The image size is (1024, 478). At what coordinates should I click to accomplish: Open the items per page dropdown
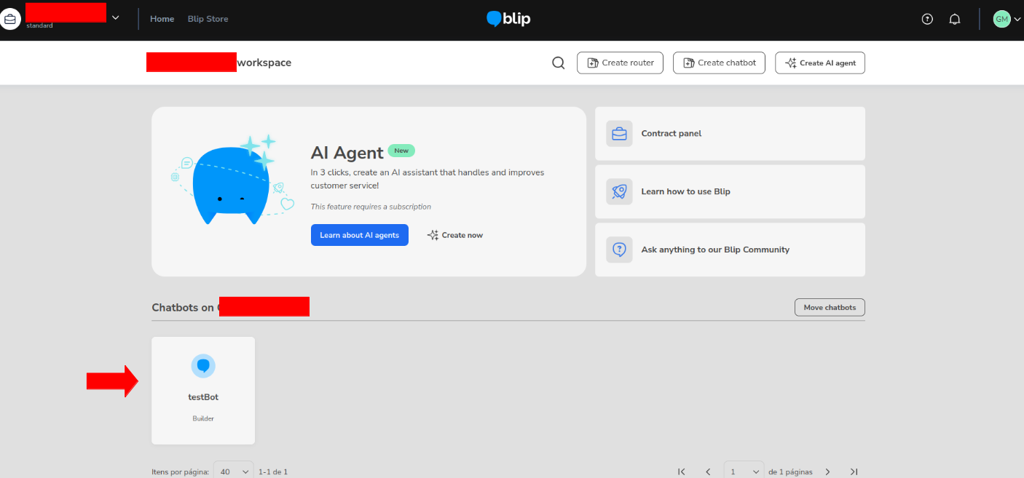(x=233, y=471)
